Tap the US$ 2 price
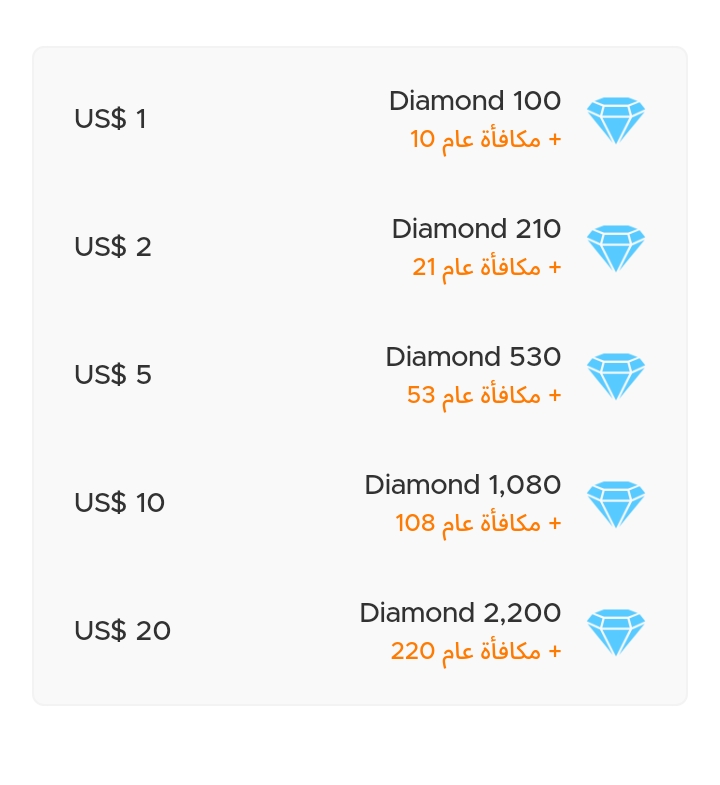This screenshot has width=720, height=785. pyautogui.click(x=113, y=247)
